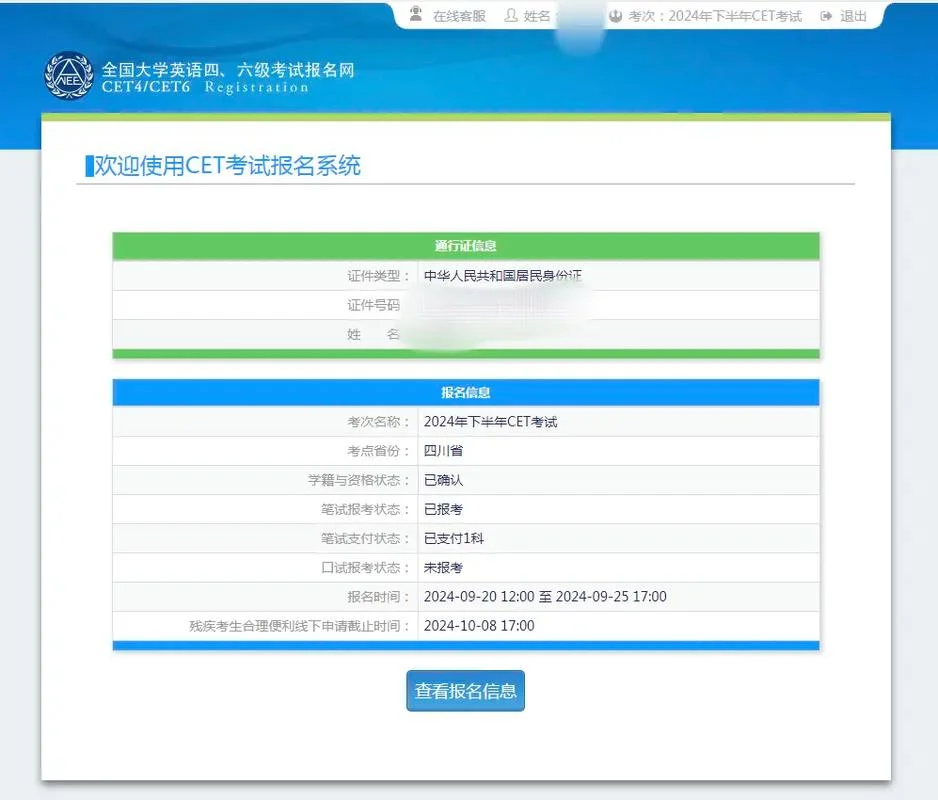The height and width of the screenshot is (800, 938).
Task: Click the online customer service person icon
Action: point(416,14)
